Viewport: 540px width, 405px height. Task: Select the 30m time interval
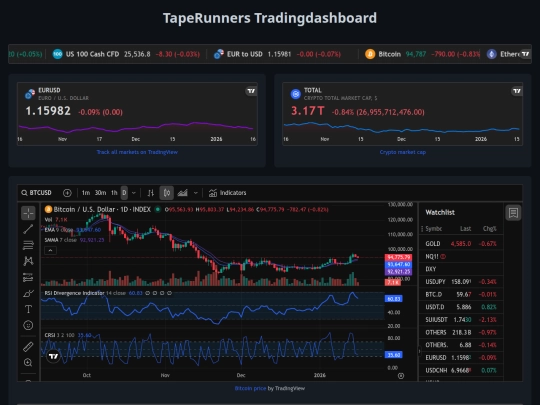101,193
